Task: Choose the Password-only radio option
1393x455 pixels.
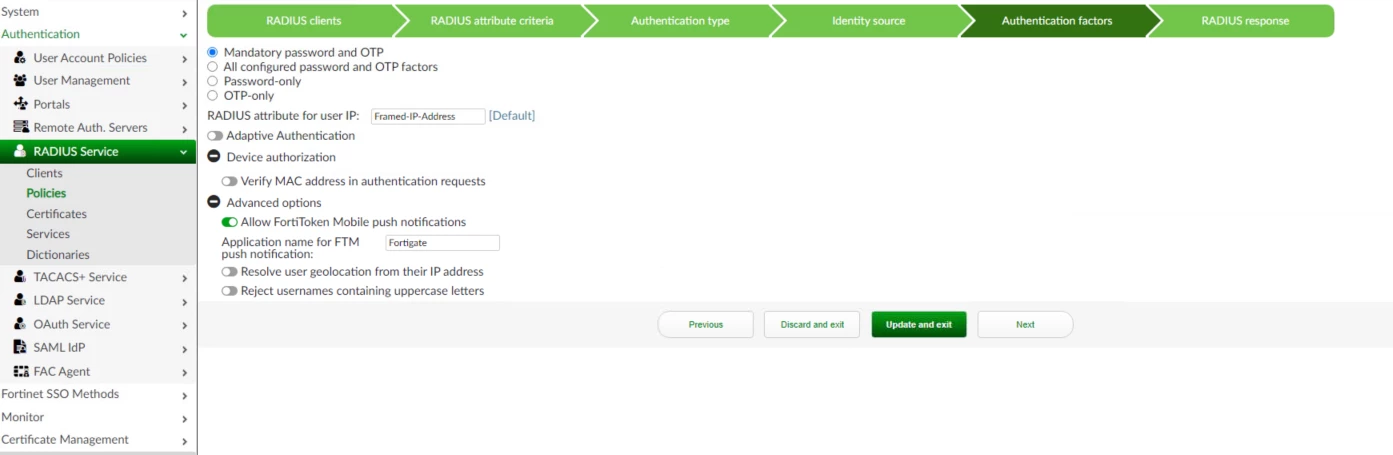Action: pos(212,81)
